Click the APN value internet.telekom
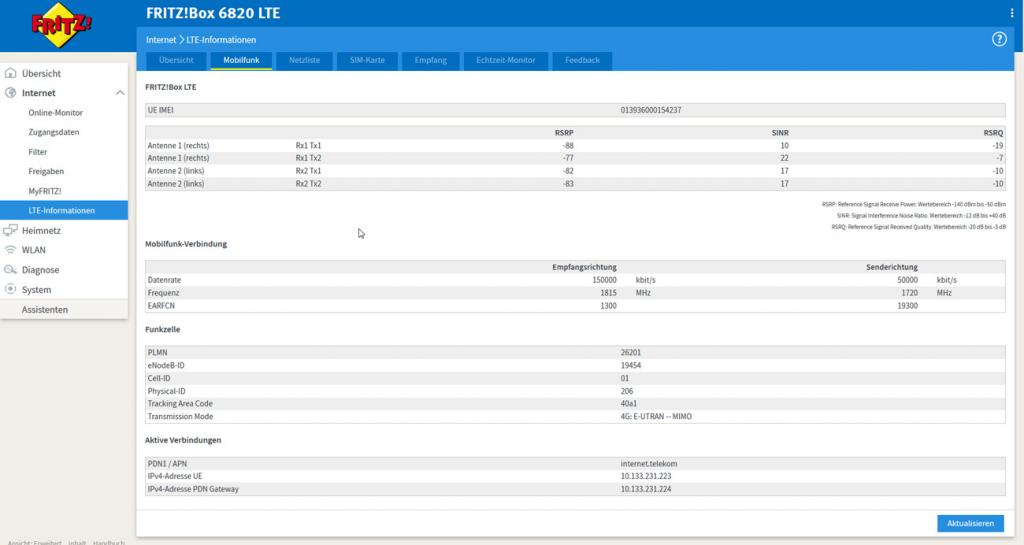The image size is (1024, 545). click(x=648, y=463)
